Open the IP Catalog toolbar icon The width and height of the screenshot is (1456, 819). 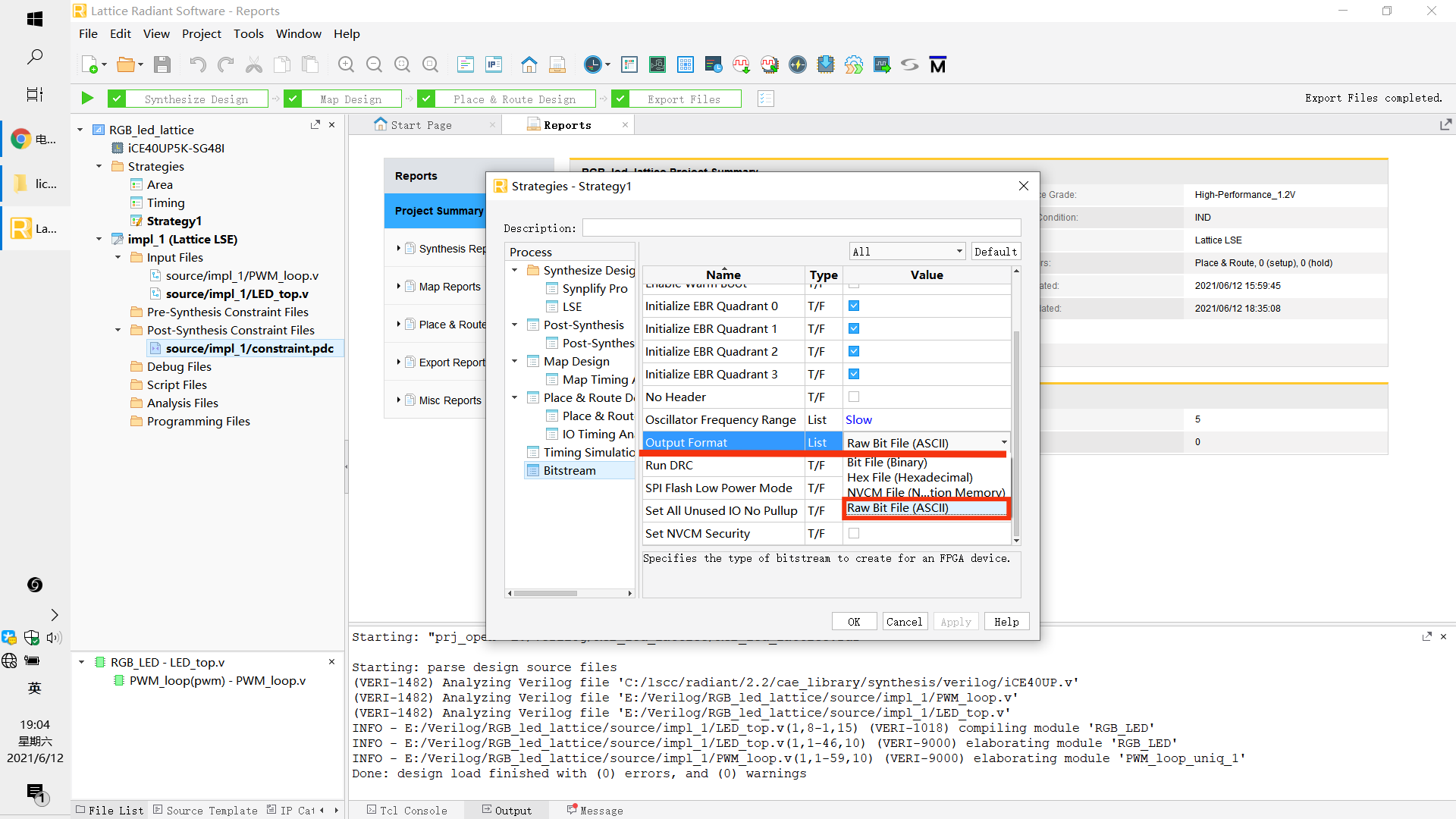494,64
